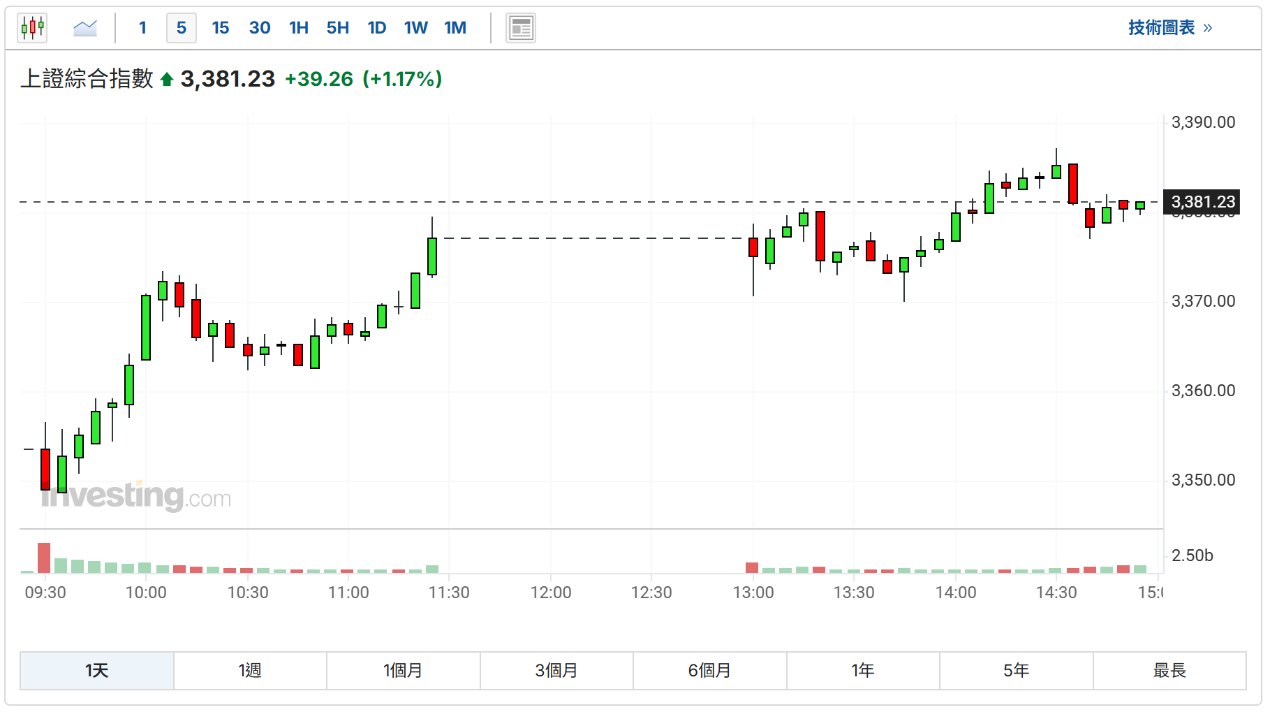Click the 11:30 time axis label

coord(449,592)
